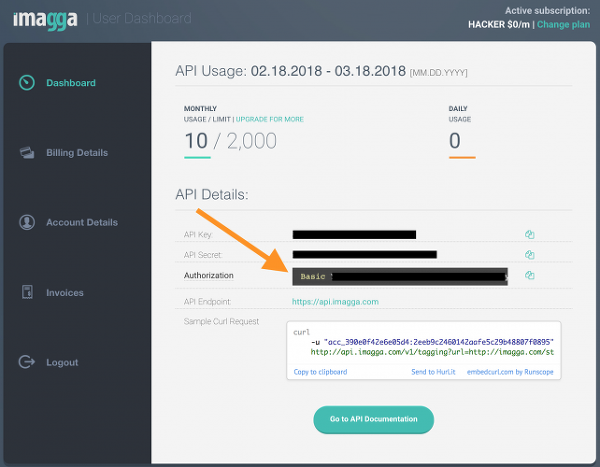Click the Sample Curl Request label

click(221, 322)
